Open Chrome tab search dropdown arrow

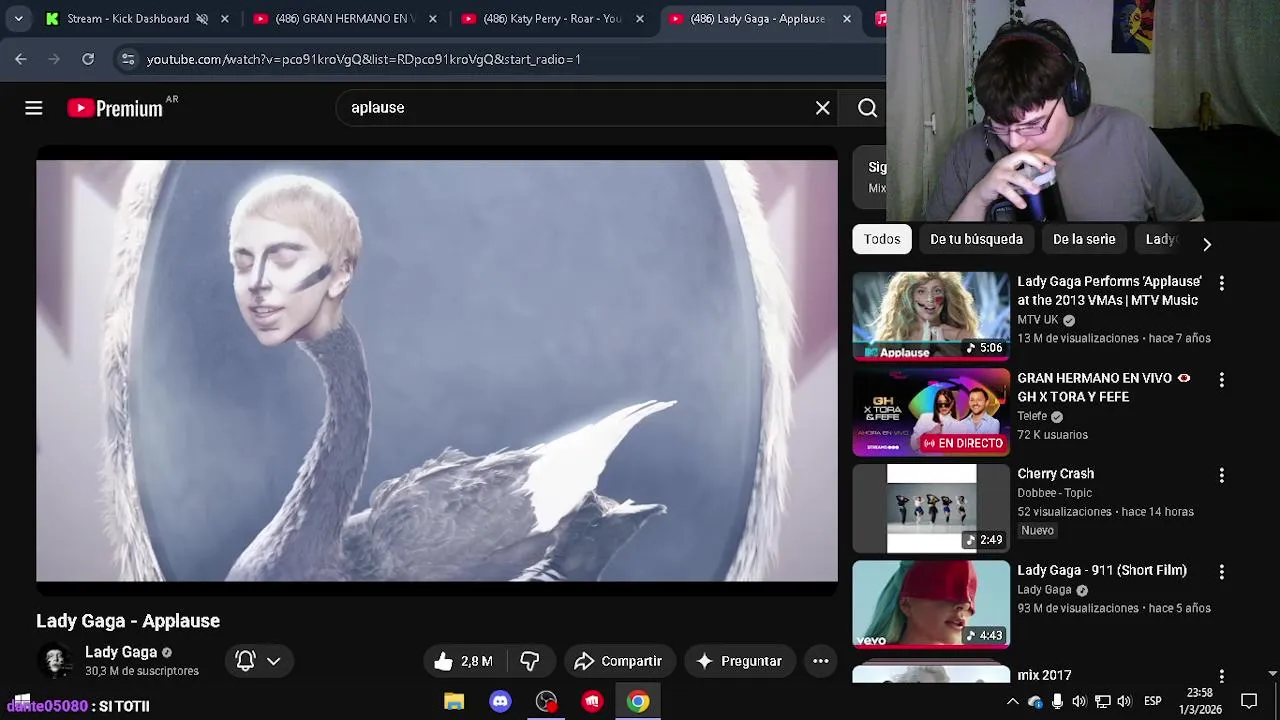(18, 19)
